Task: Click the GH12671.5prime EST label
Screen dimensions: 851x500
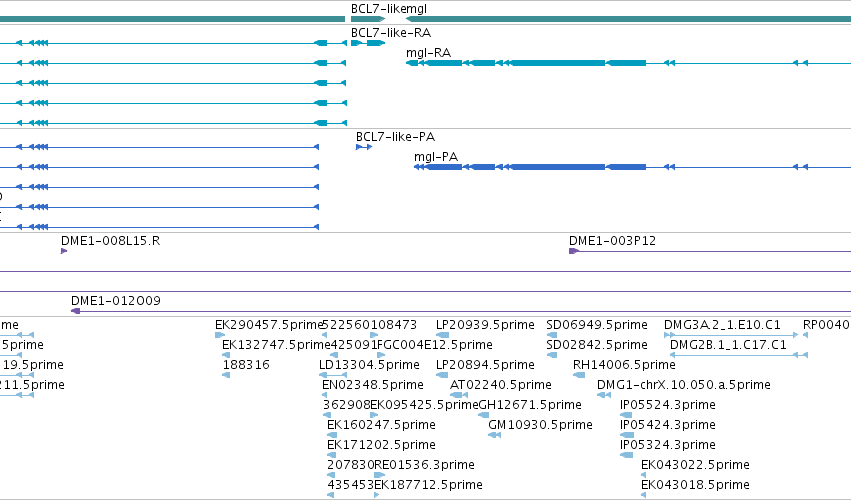Action: click(530, 405)
